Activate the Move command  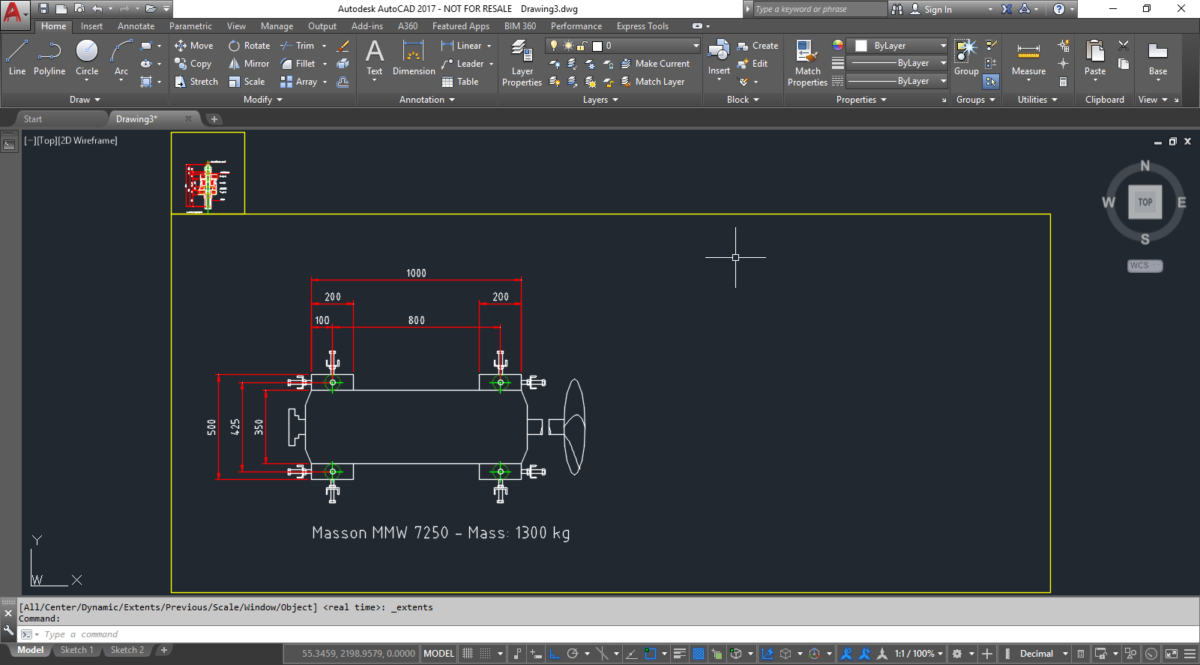pyautogui.click(x=194, y=46)
